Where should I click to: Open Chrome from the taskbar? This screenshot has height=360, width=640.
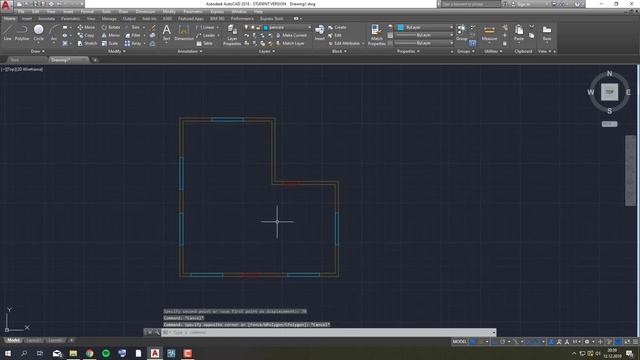89,353
